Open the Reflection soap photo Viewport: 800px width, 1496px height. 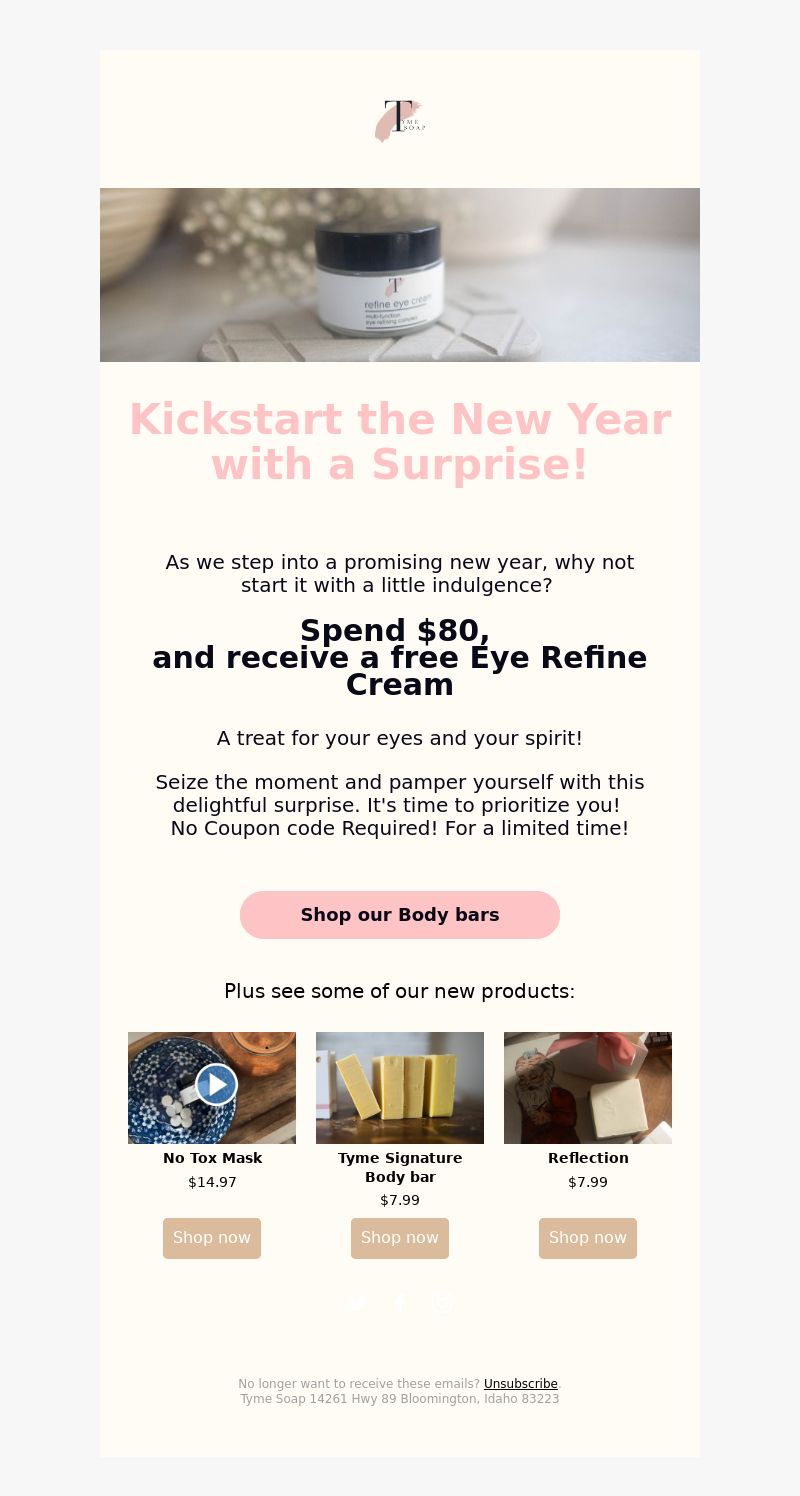(x=588, y=1088)
